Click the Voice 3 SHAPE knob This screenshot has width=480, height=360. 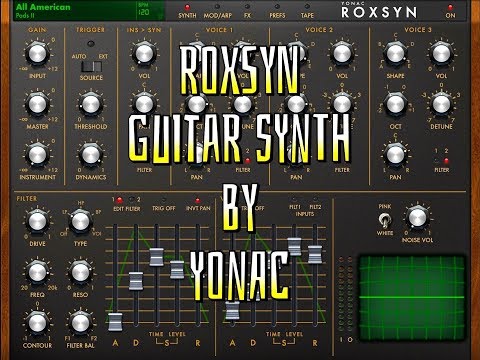tap(395, 53)
